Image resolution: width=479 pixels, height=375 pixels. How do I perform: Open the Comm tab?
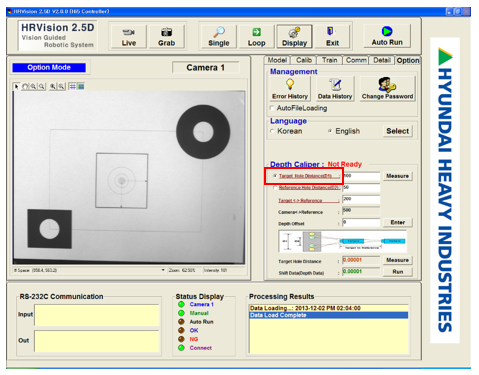(356, 60)
